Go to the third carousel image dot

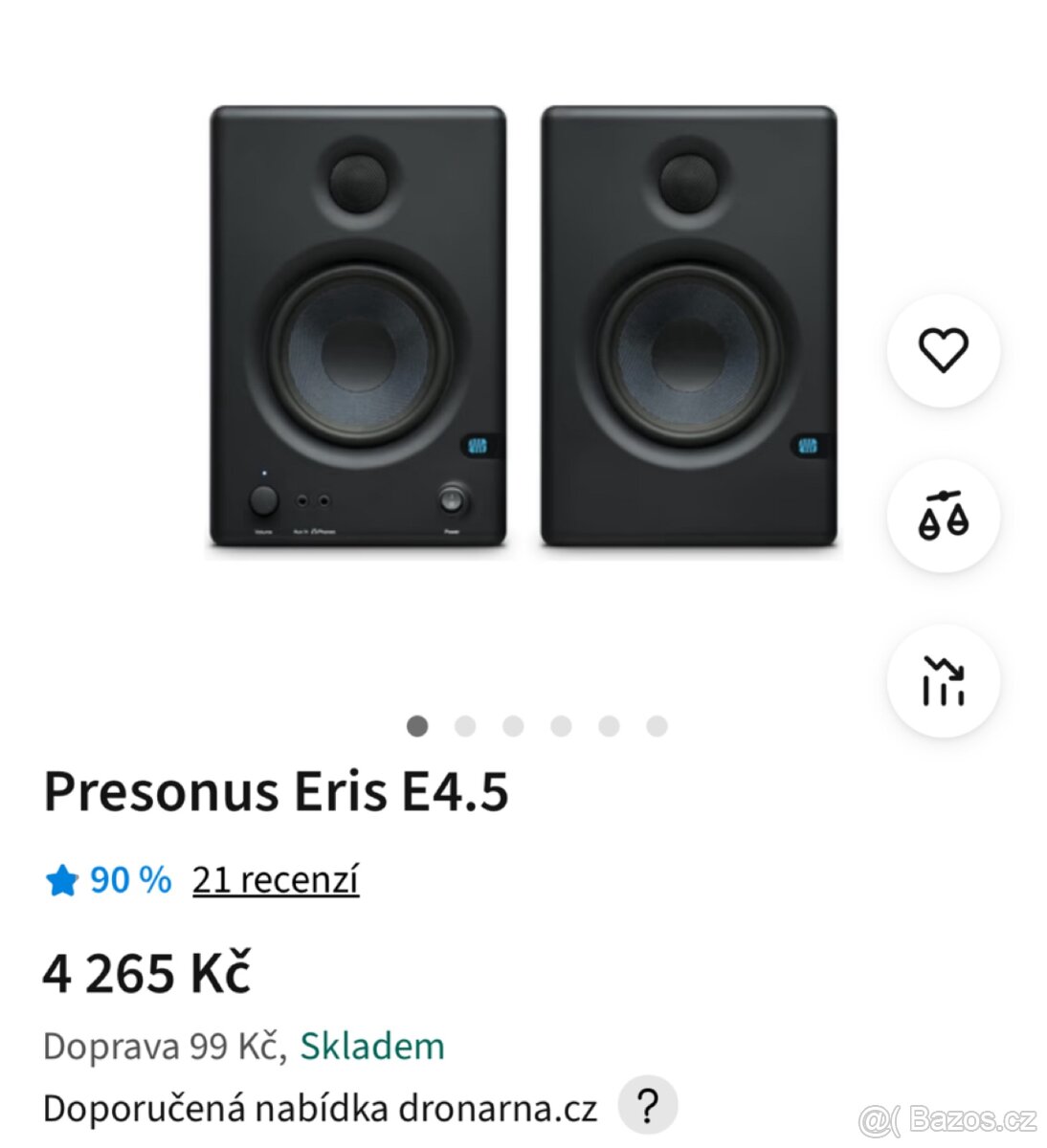[513, 726]
